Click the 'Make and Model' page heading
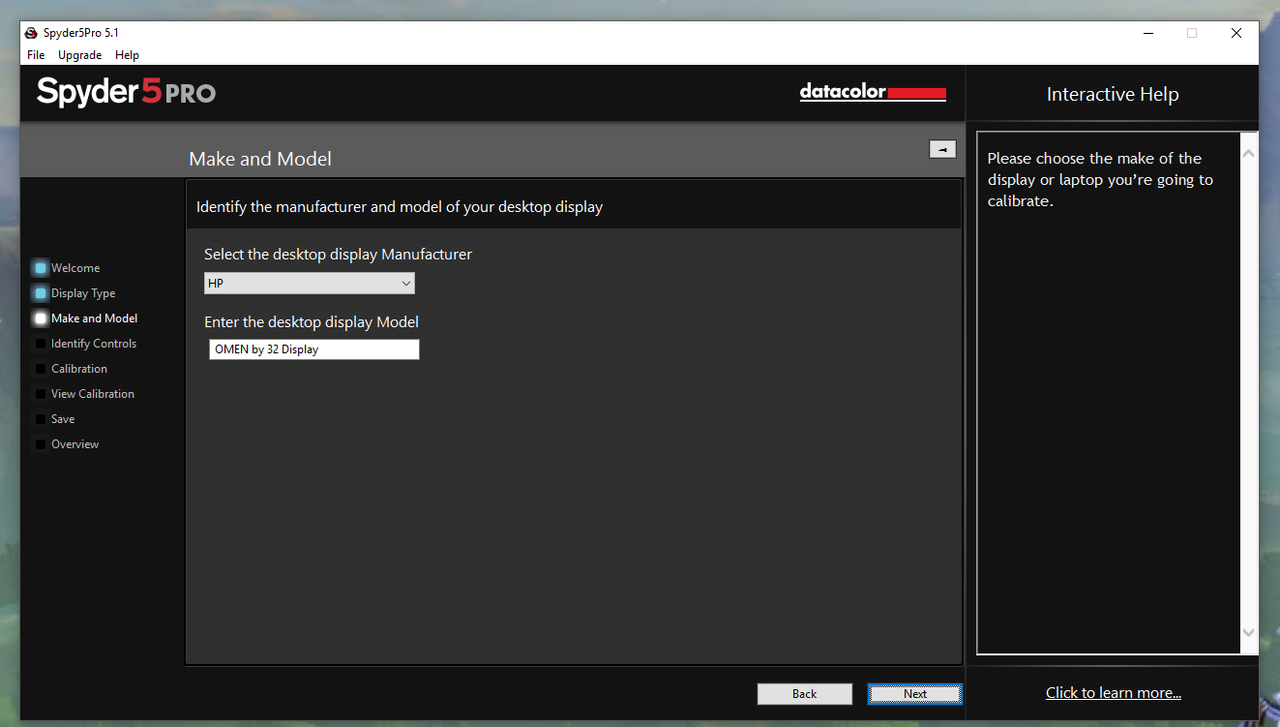1280x727 pixels. click(260, 159)
